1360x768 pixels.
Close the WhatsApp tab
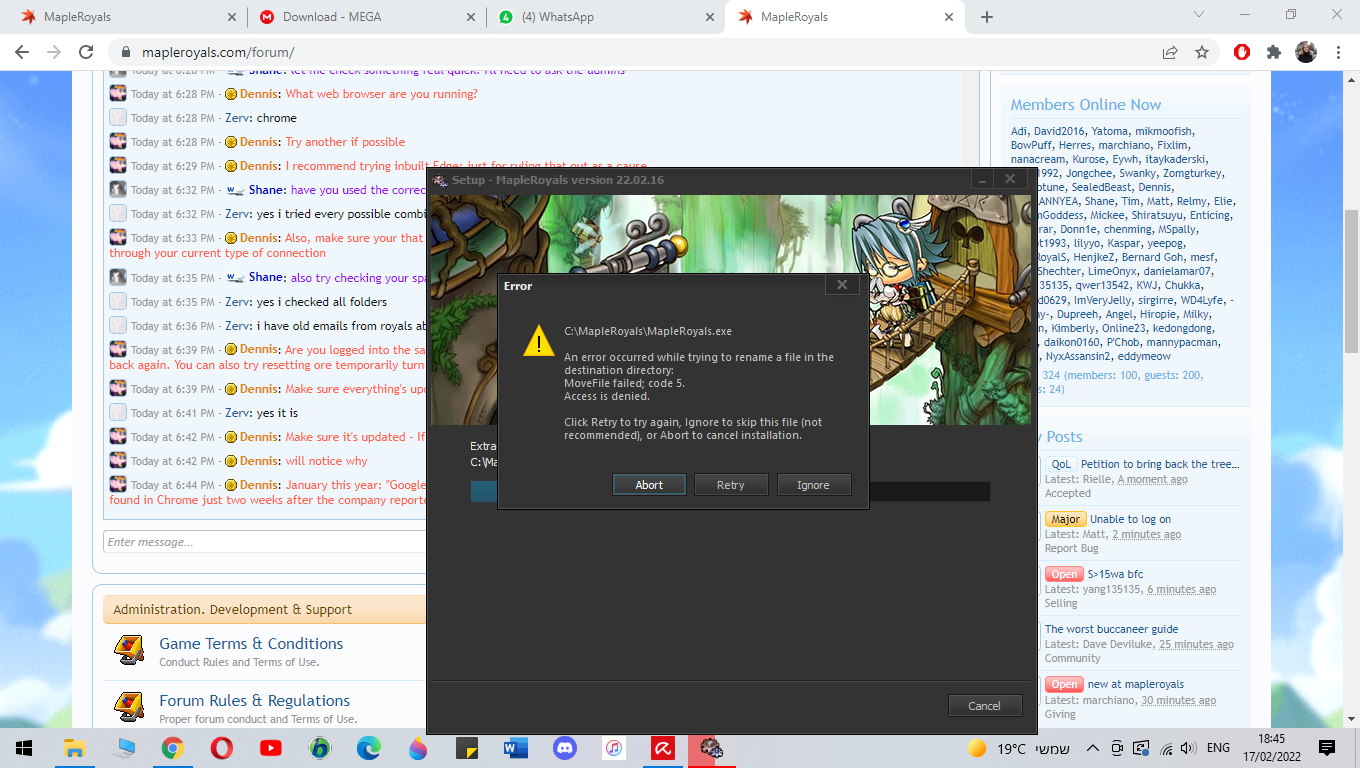(709, 17)
